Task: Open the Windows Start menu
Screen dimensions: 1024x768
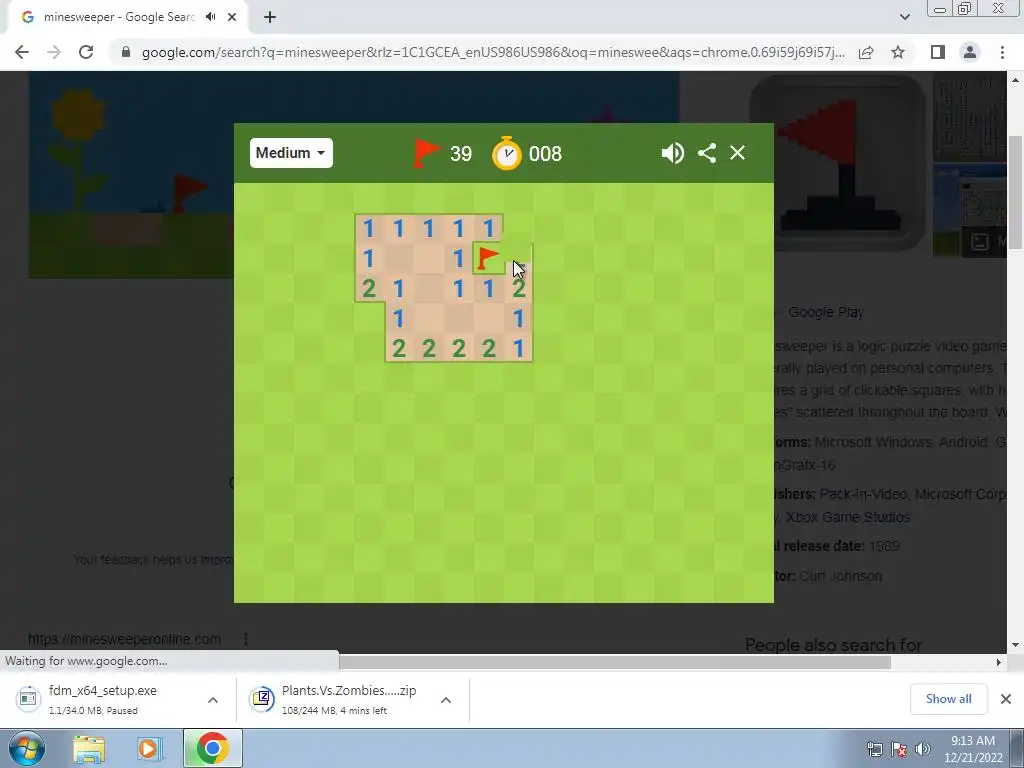Action: [26, 748]
